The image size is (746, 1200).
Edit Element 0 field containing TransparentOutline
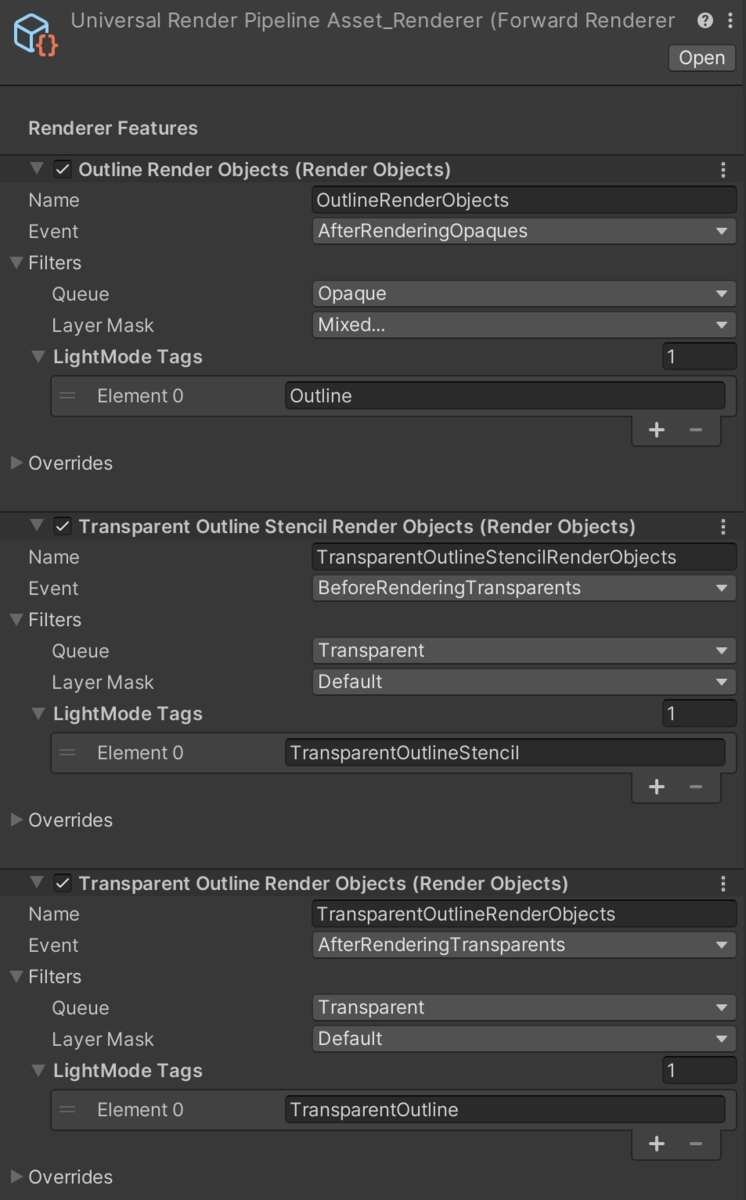pos(505,1110)
